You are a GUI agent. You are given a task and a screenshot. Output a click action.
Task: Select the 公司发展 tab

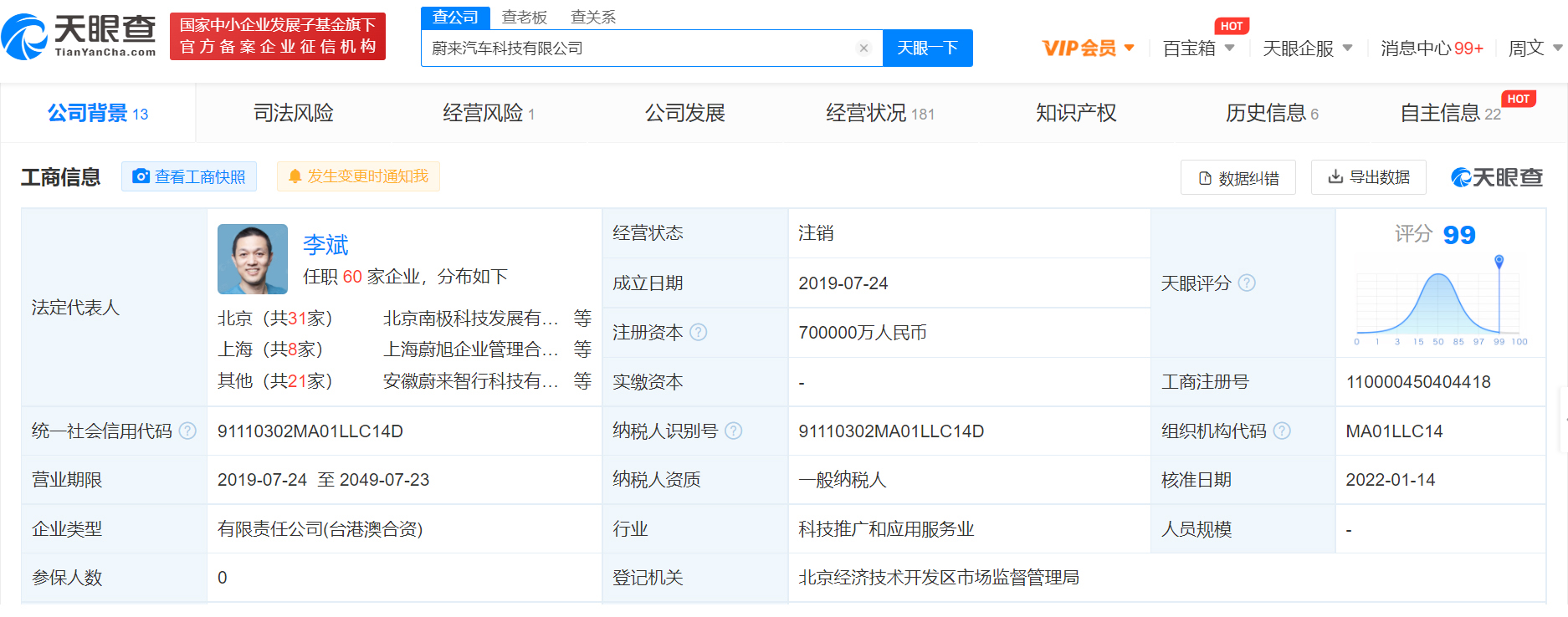684,113
